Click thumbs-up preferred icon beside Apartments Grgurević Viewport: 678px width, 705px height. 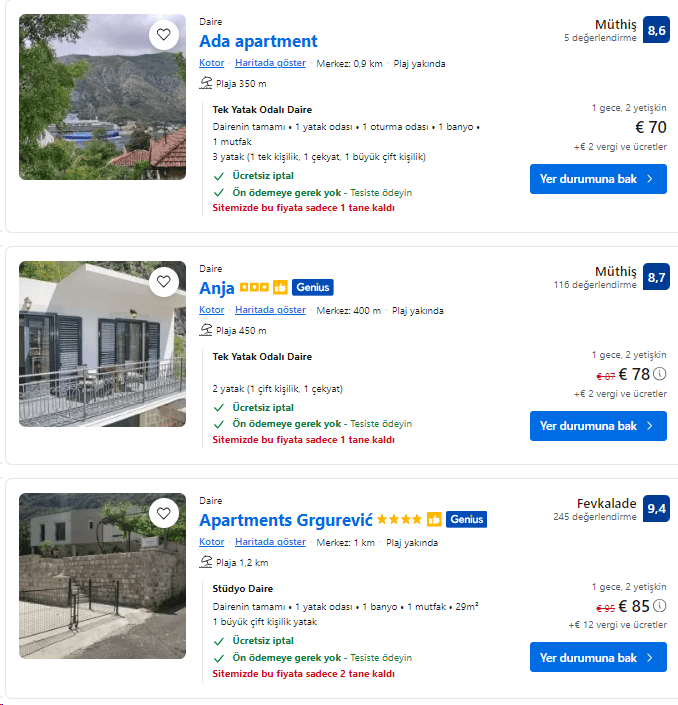tap(434, 519)
